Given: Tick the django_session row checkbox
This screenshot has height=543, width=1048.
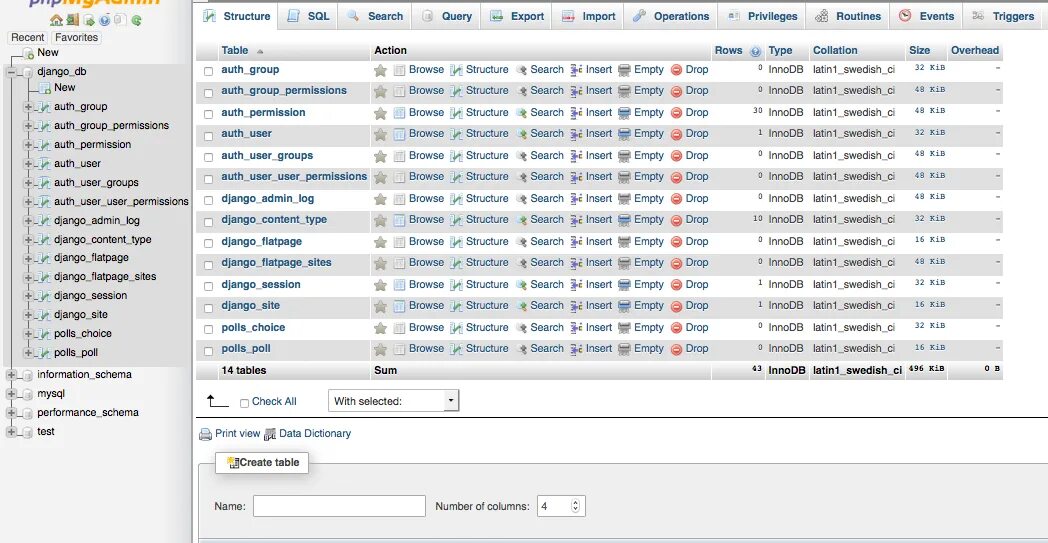Looking at the screenshot, I should (209, 287).
